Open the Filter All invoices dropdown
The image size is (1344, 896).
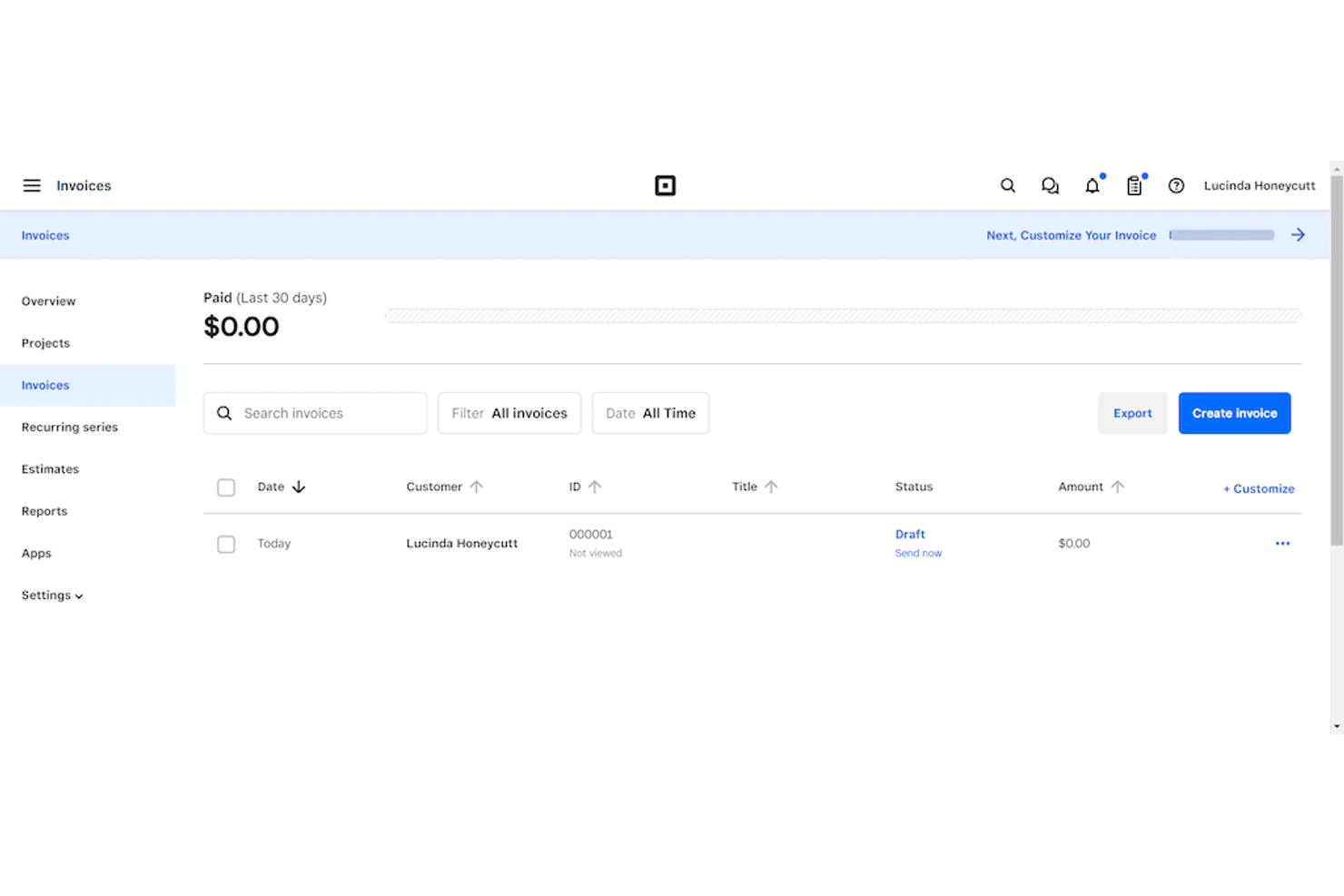(509, 413)
